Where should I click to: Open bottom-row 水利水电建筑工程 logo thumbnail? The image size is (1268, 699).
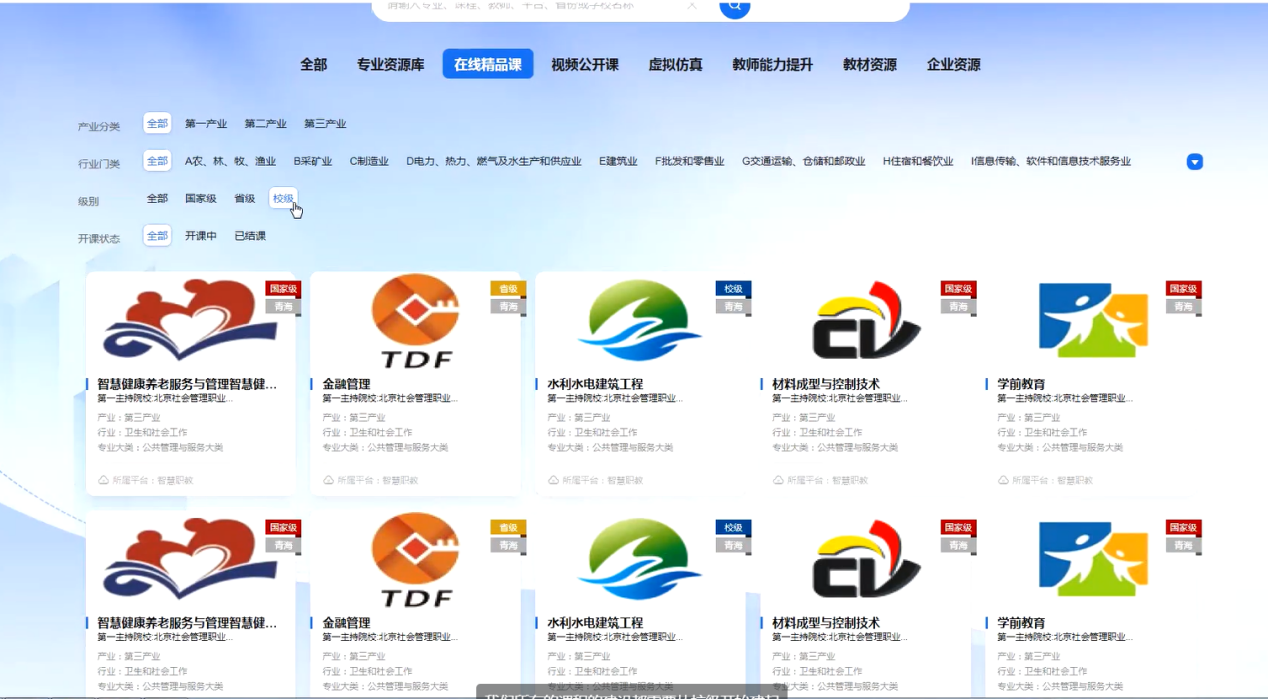(x=640, y=559)
